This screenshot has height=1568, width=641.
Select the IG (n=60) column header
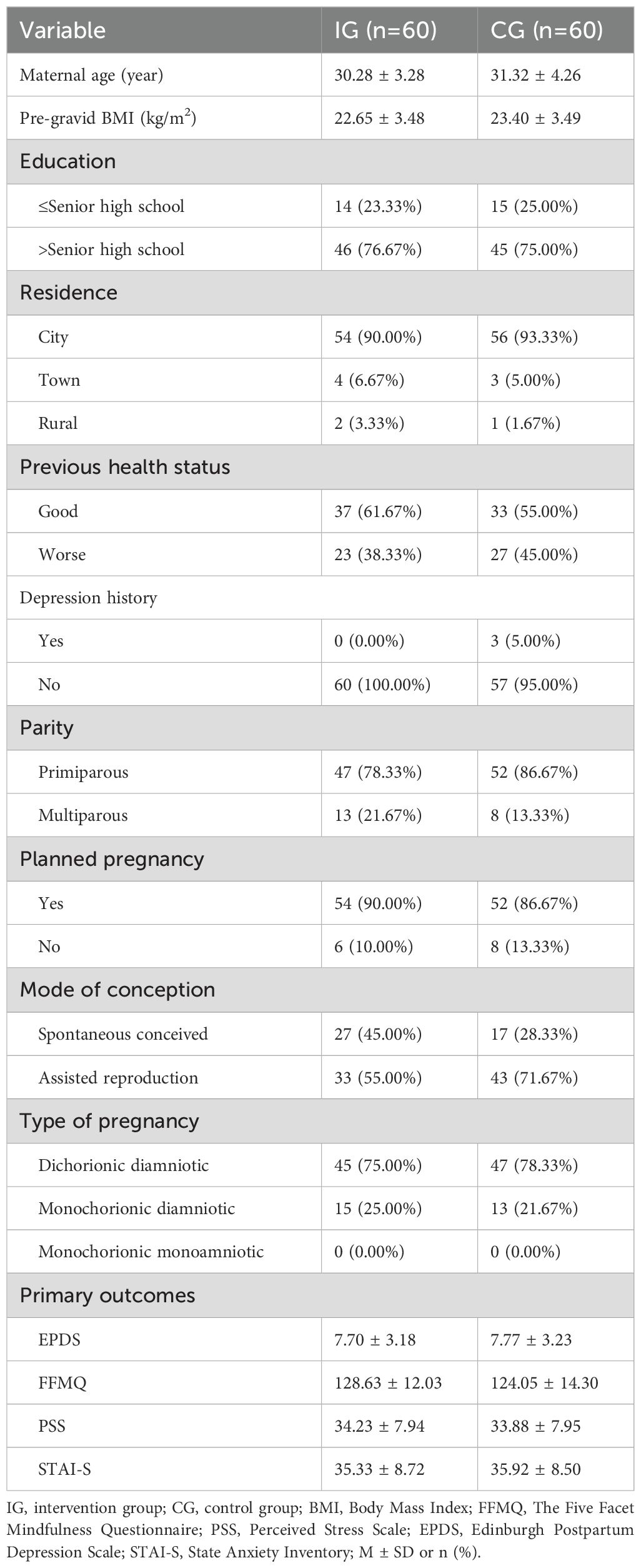click(385, 30)
